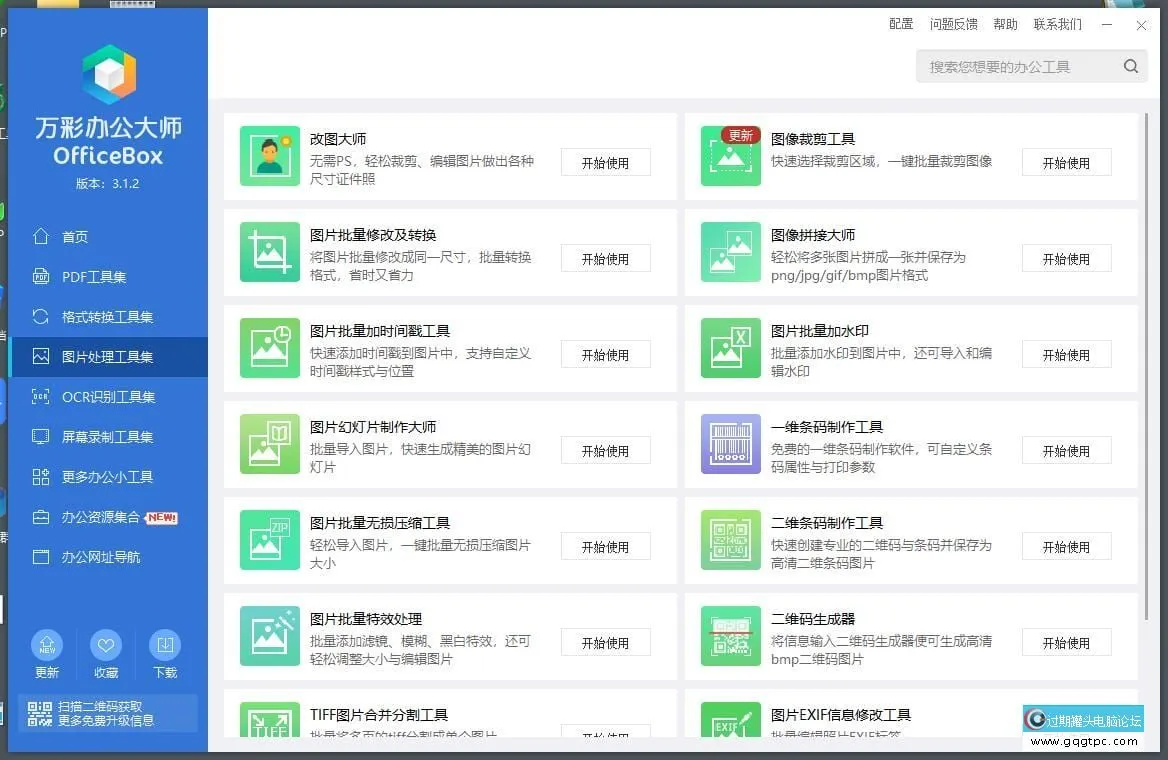Click the 下载 download icon
Image resolution: width=1168 pixels, height=760 pixels.
point(165,646)
